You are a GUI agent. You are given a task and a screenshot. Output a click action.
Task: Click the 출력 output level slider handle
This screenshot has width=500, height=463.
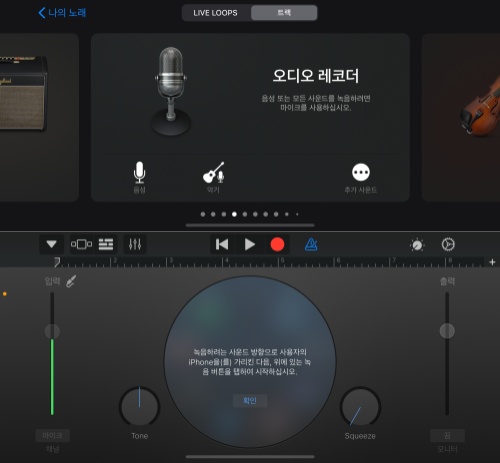pyautogui.click(x=447, y=331)
